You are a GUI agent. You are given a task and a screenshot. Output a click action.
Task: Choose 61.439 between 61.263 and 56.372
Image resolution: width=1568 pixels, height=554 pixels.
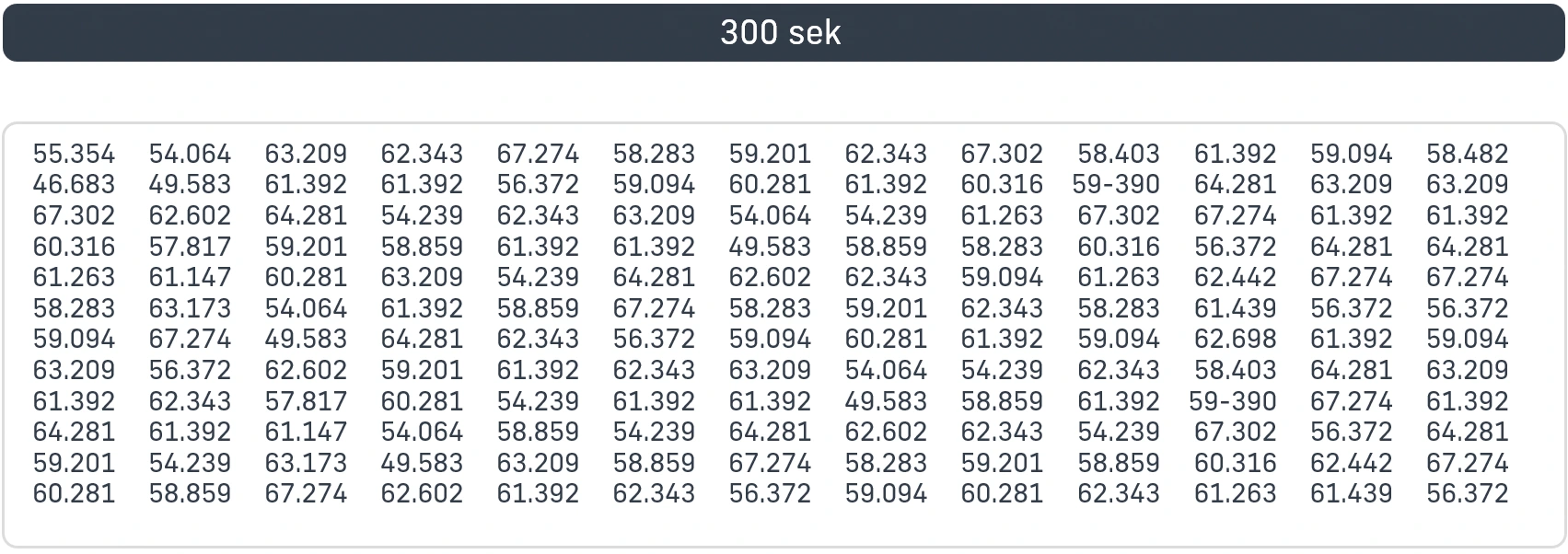1352,493
